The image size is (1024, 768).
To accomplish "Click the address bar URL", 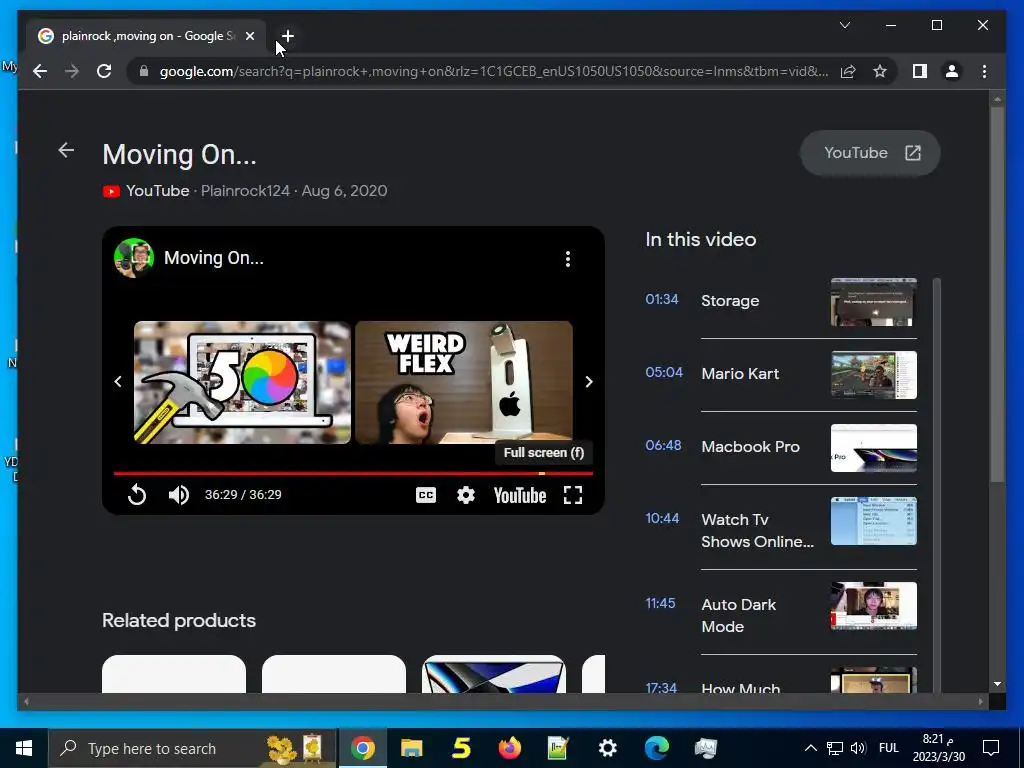I will [494, 71].
